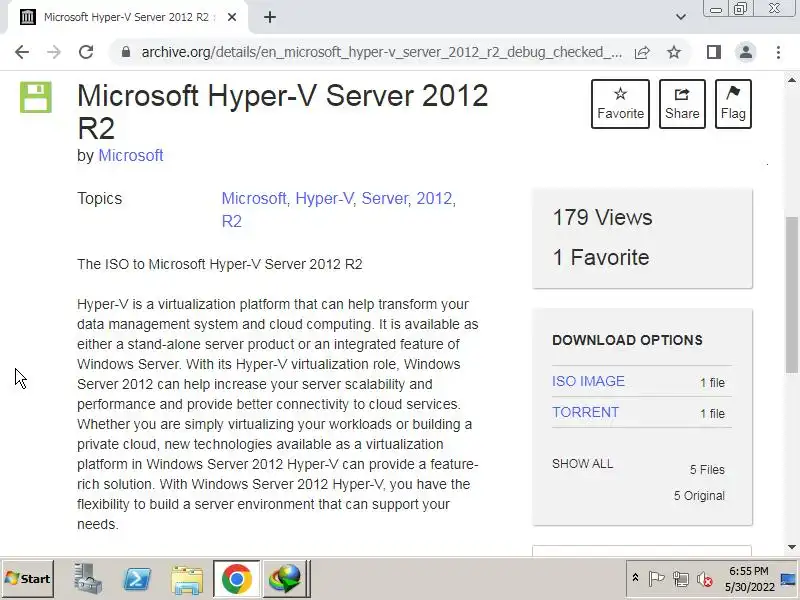Open the TORRENT download link
Screen dimensions: 800x600
pyautogui.click(x=585, y=412)
